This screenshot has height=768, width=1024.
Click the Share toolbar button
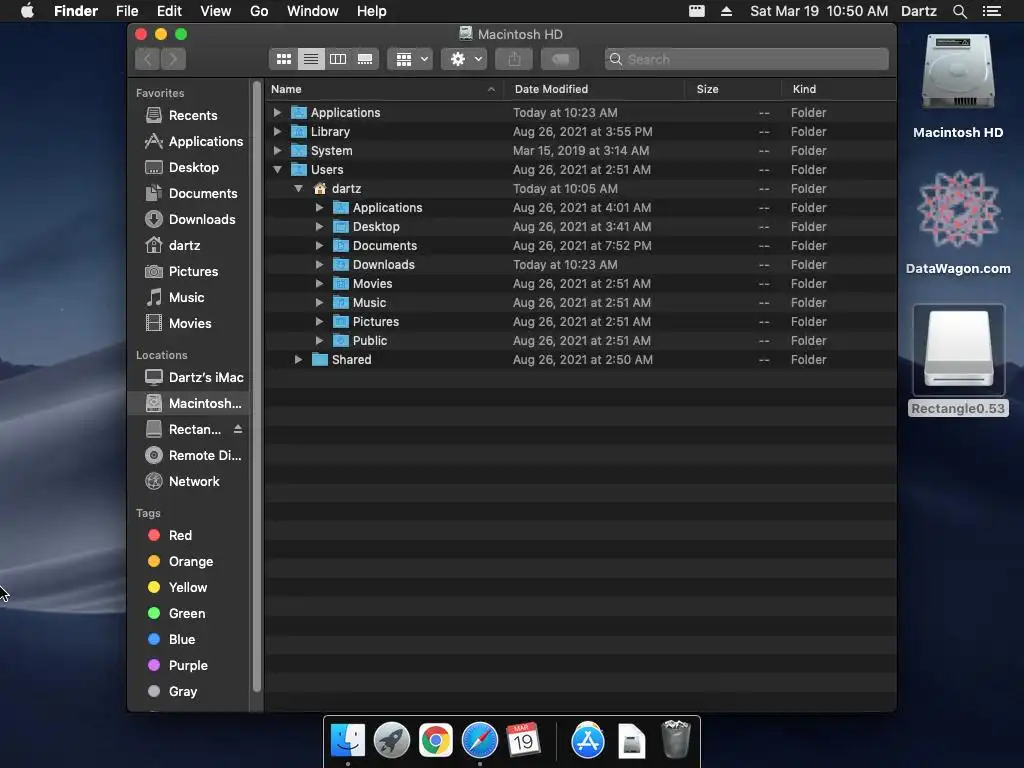point(515,59)
